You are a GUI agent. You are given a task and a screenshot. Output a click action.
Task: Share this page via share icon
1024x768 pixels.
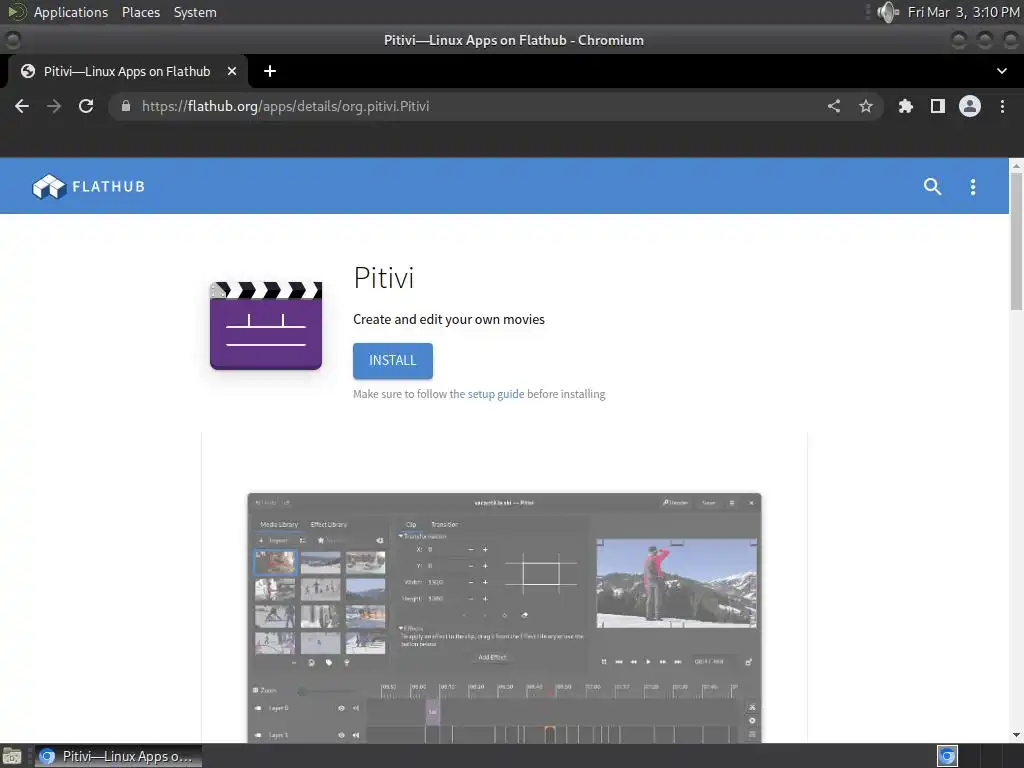[x=834, y=106]
